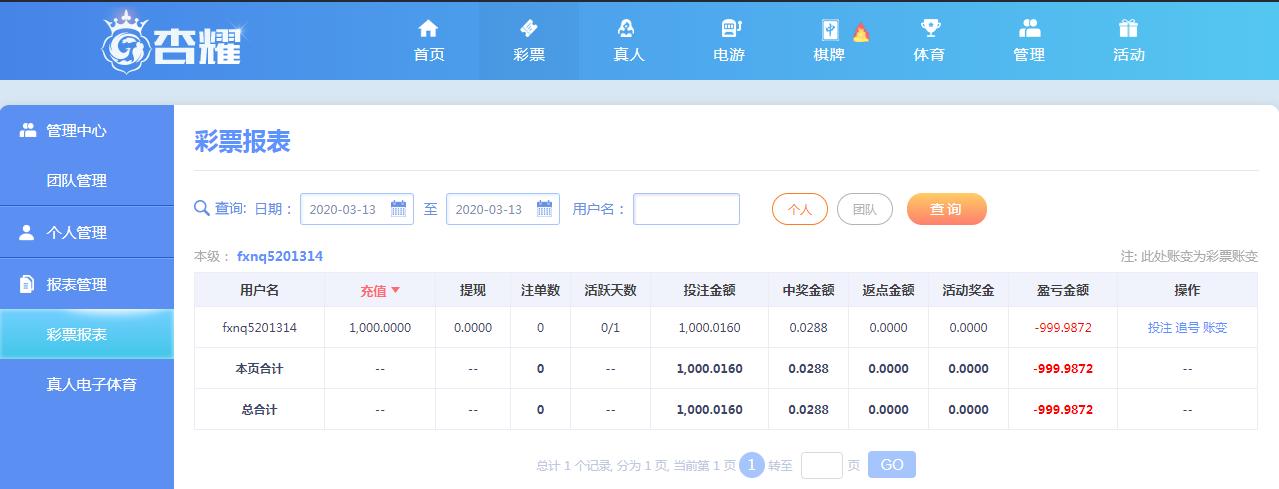Expand the 管理中心 sidebar section
Screen dimensions: 1279x489
pyautogui.click(x=87, y=130)
